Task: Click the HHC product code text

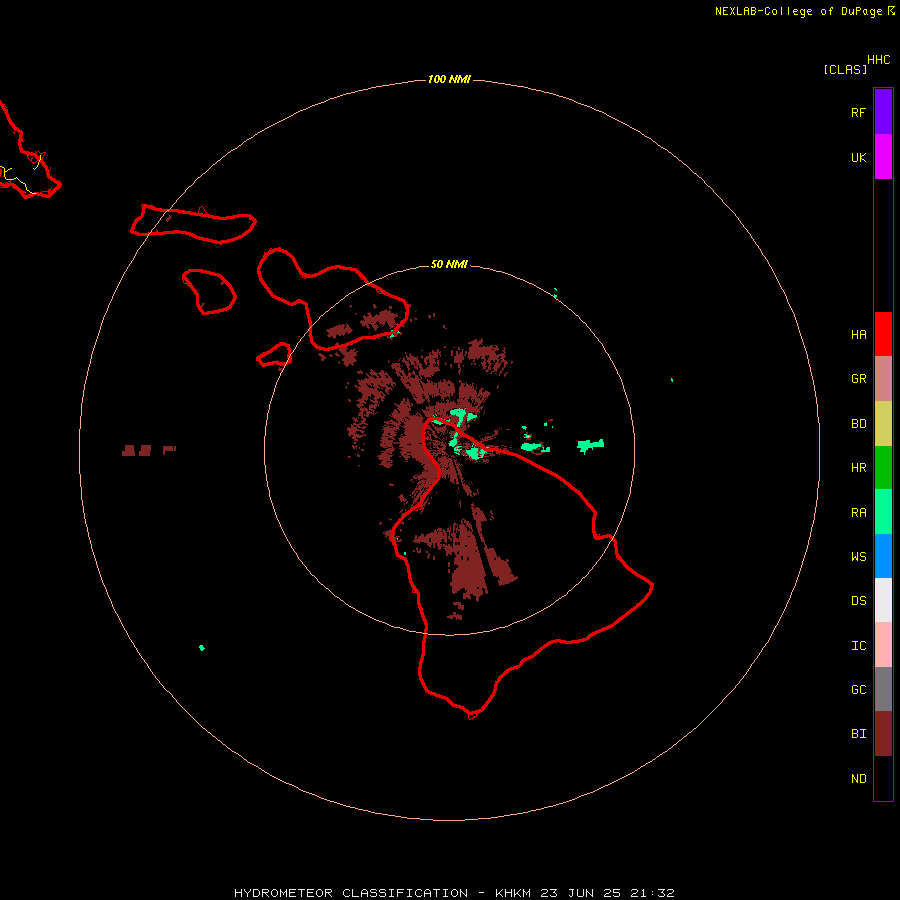Action: pos(878,60)
